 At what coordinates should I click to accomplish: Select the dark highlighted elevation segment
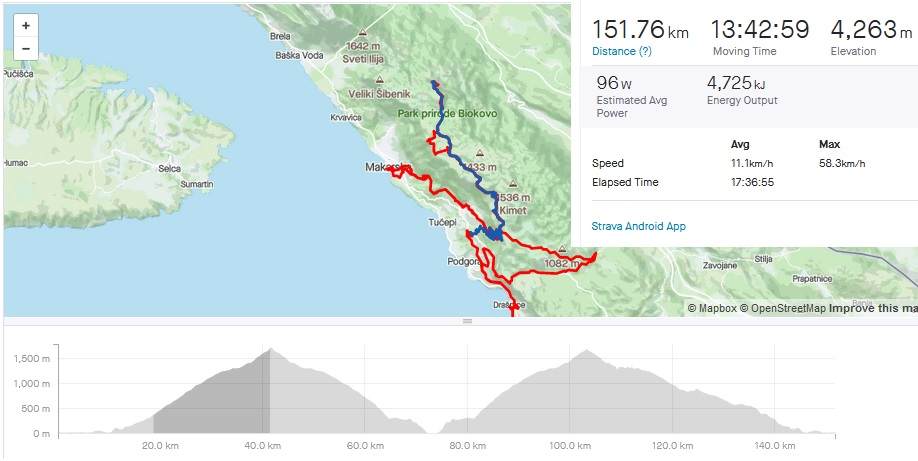[x=211, y=391]
